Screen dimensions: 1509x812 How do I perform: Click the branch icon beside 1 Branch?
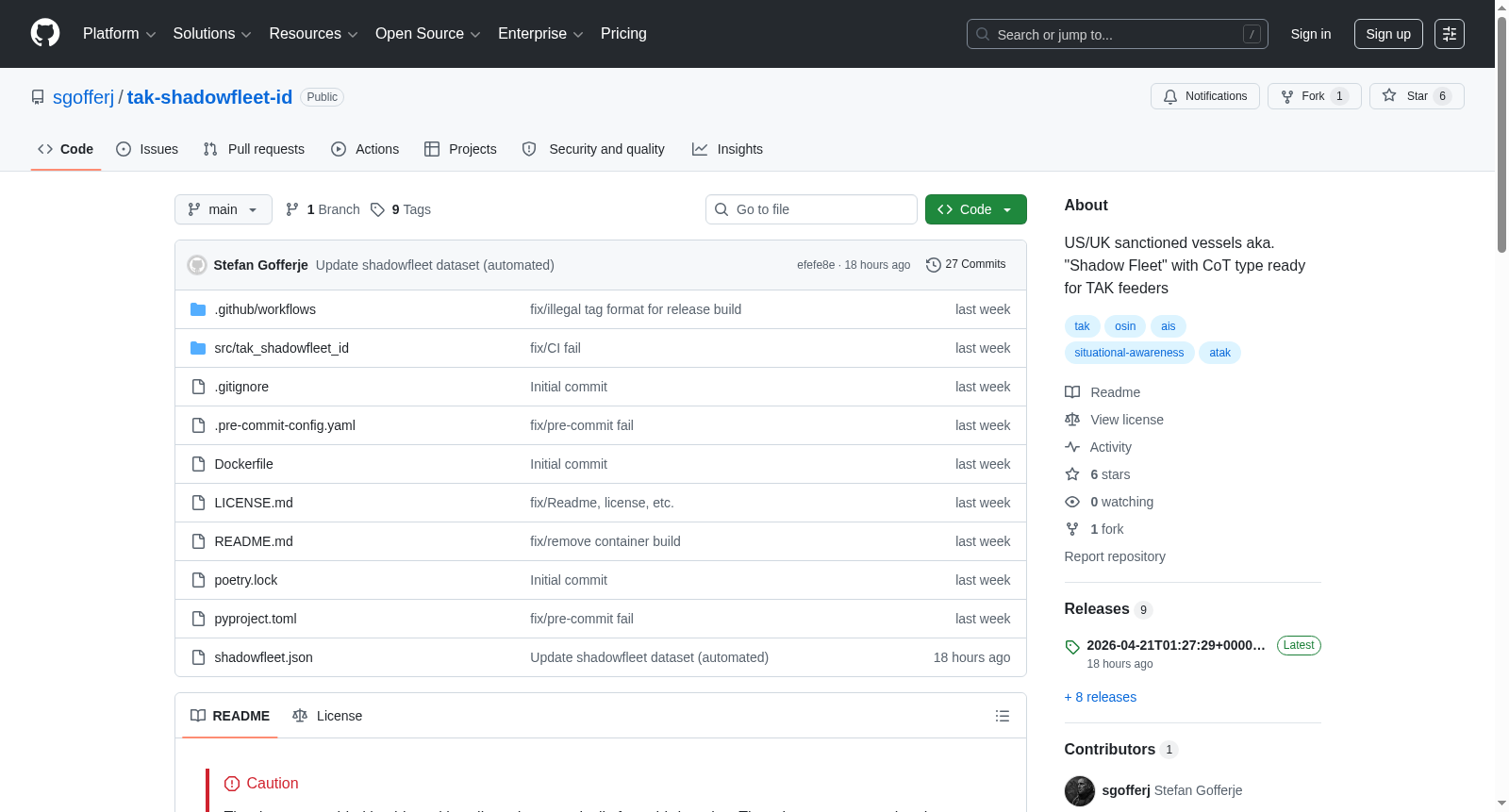pyautogui.click(x=292, y=209)
